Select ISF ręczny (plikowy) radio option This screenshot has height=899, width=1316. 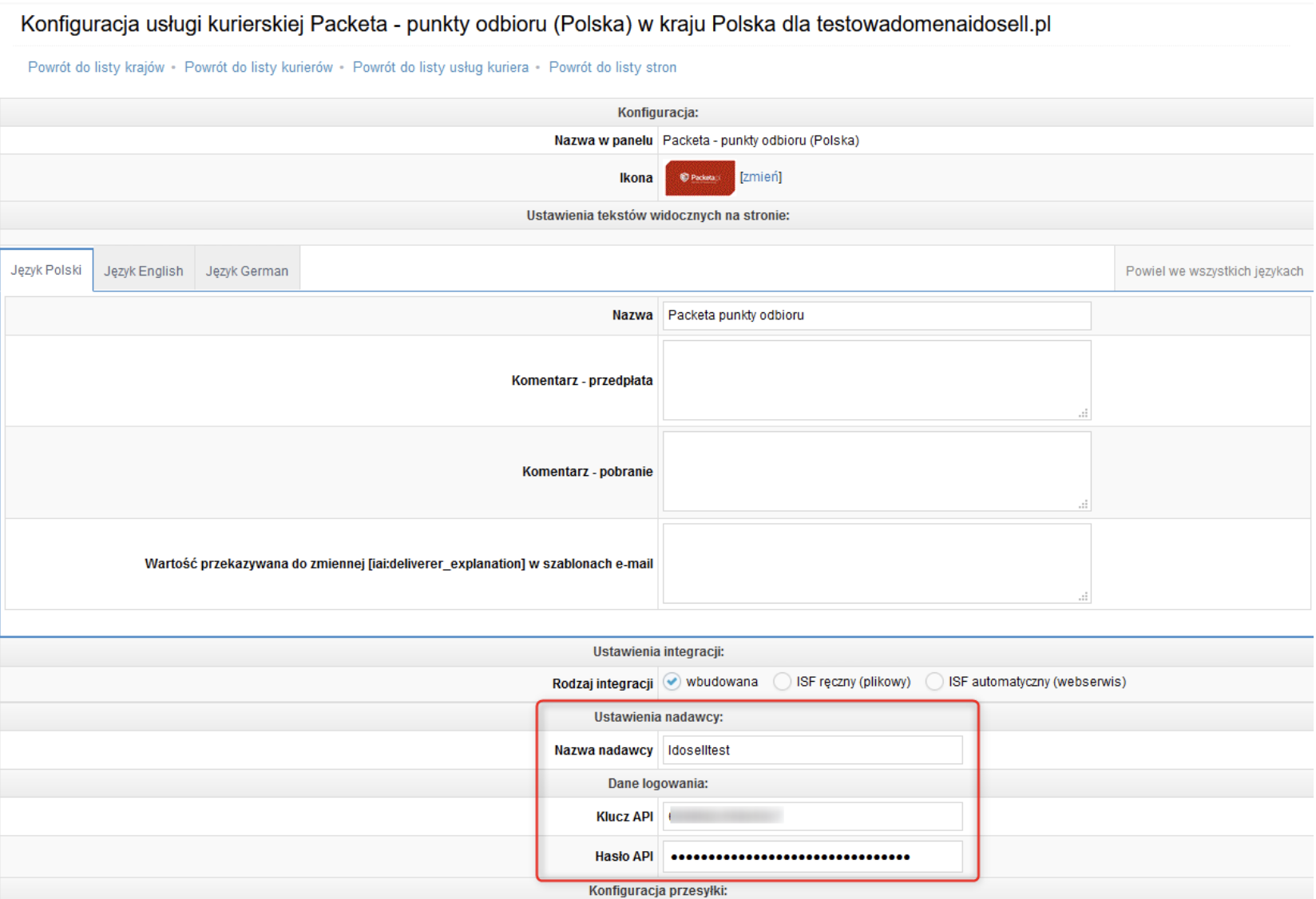coord(783,682)
